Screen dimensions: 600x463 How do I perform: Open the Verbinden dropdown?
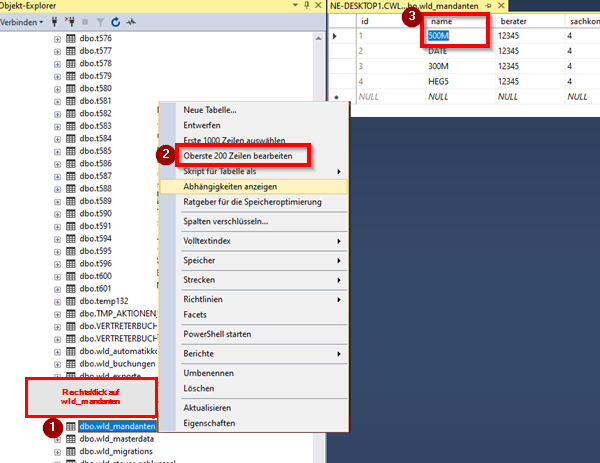pyautogui.click(x=22, y=20)
